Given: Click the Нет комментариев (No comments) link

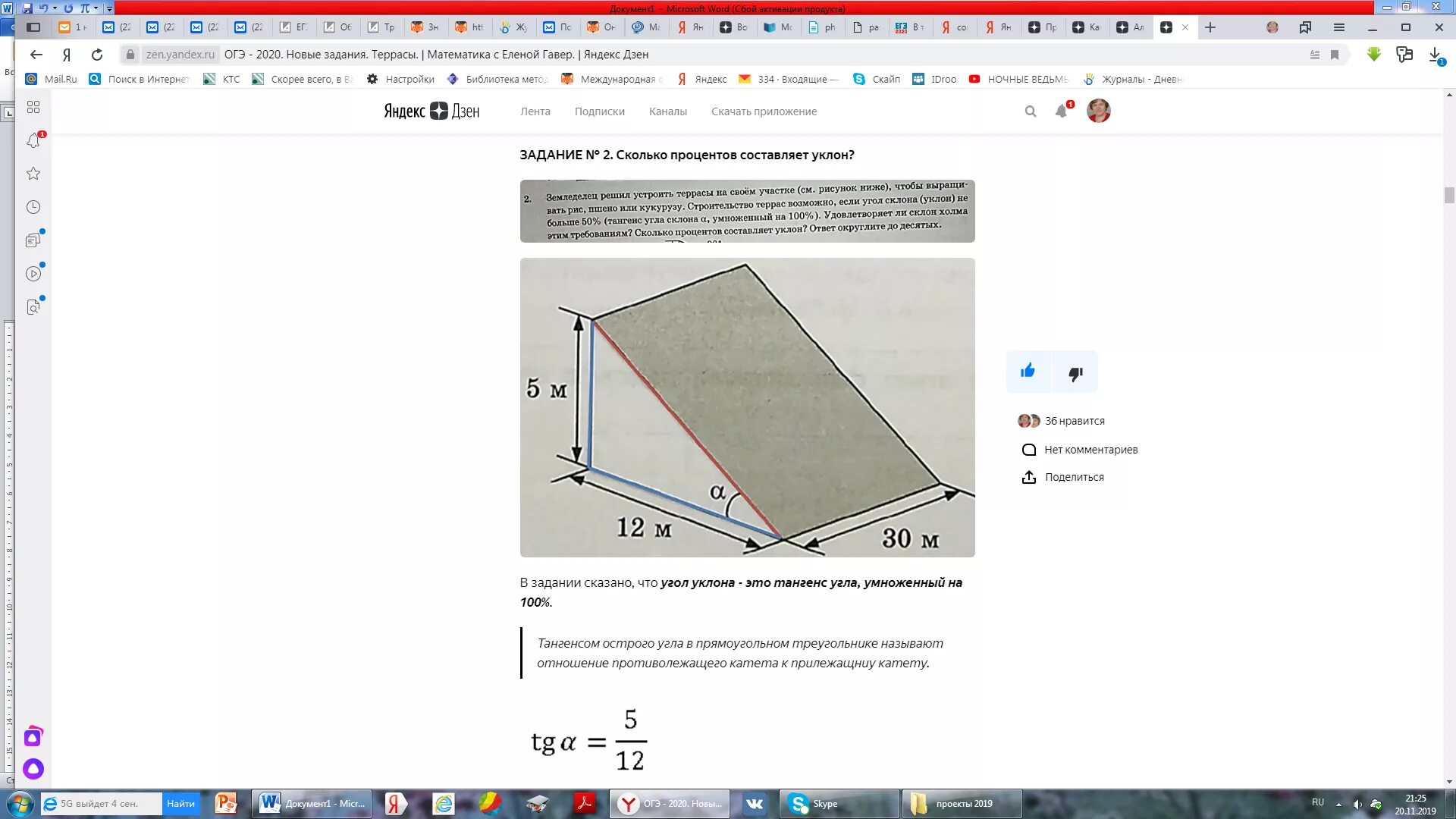Looking at the screenshot, I should coord(1090,448).
